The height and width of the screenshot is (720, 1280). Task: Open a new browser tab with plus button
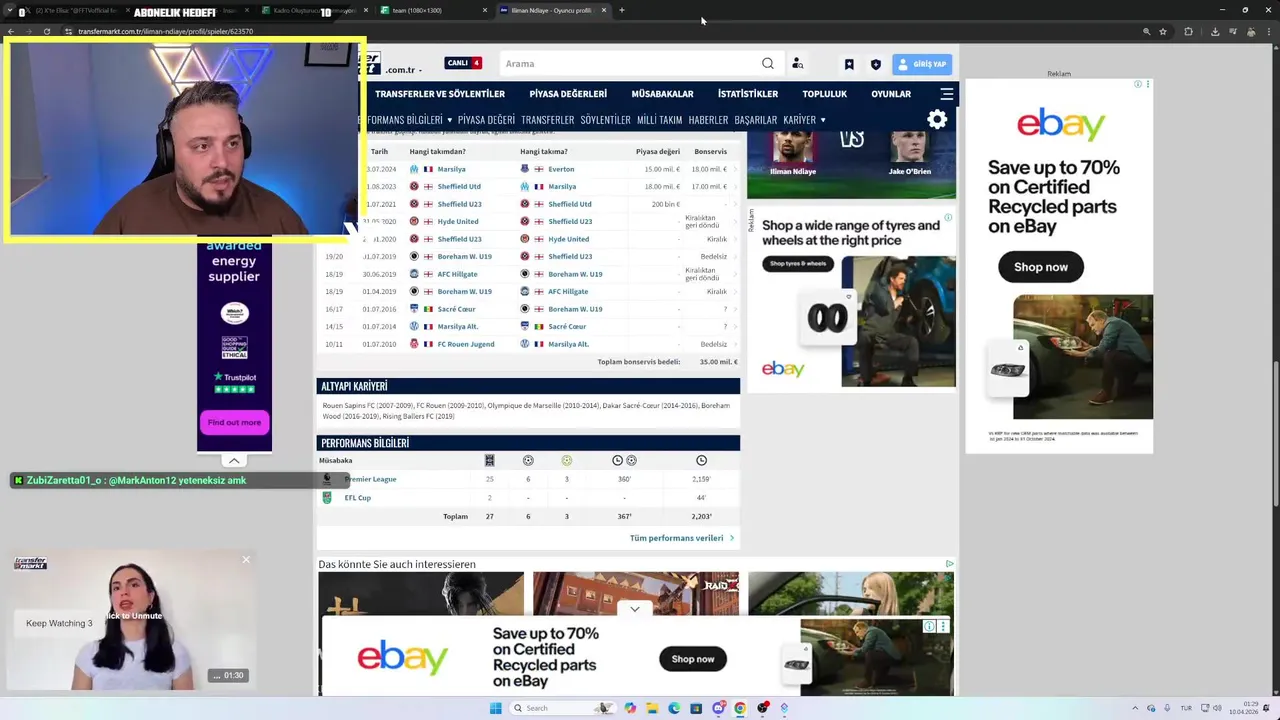(x=622, y=10)
